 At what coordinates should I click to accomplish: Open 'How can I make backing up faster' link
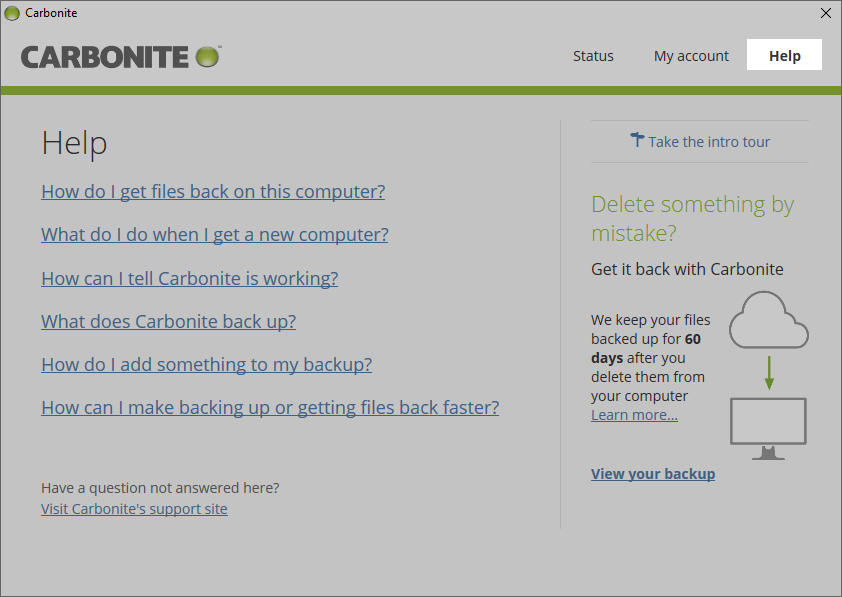(270, 408)
